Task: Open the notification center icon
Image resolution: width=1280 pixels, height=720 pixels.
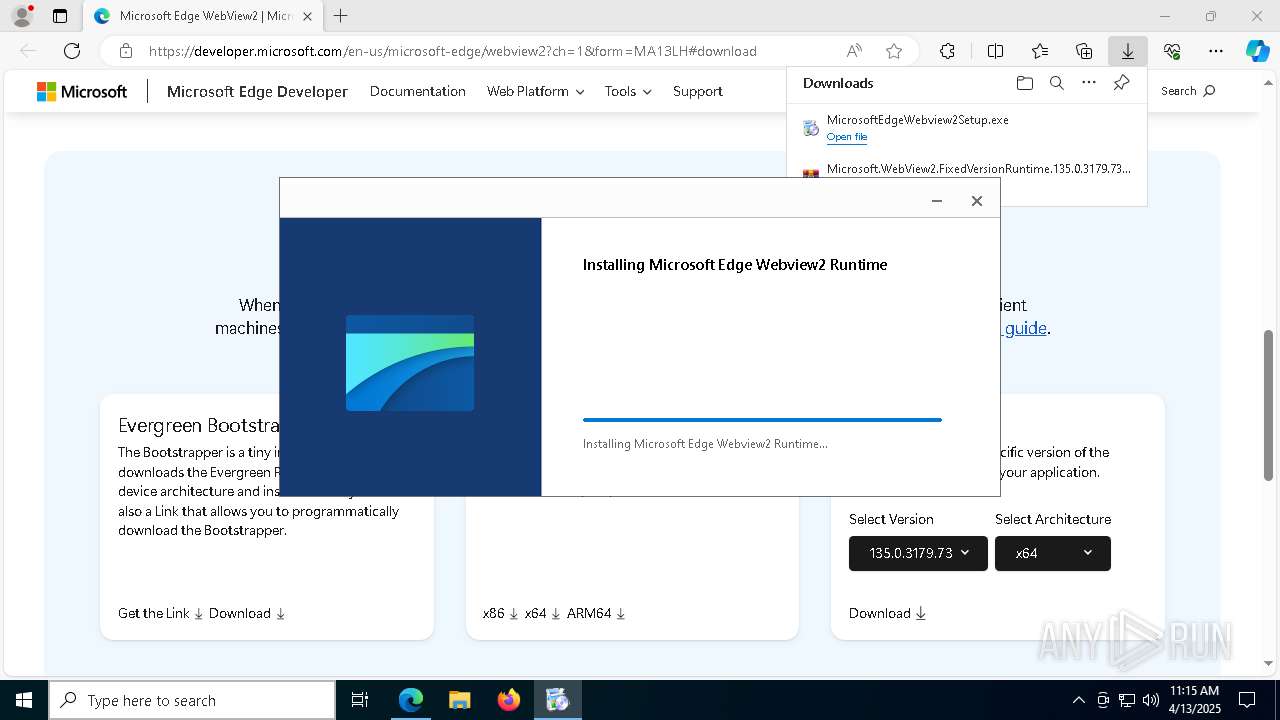Action: pos(1247,700)
